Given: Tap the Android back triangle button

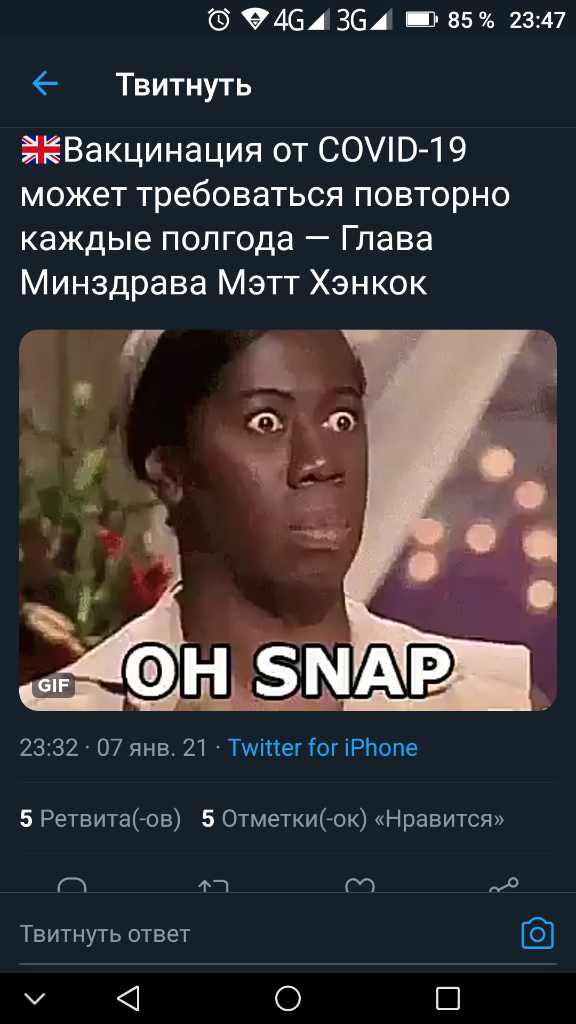Looking at the screenshot, I should click(128, 998).
